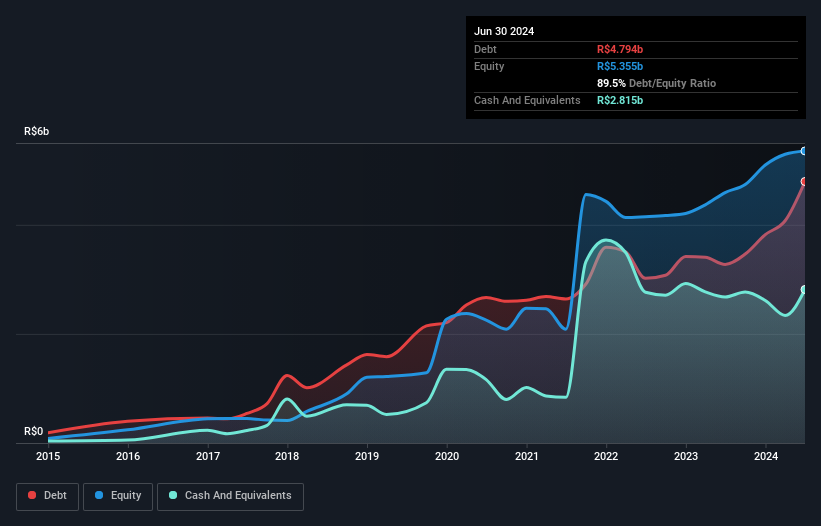This screenshot has width=821, height=526.
Task: Select the 2024 x-axis label
Action: click(x=766, y=456)
